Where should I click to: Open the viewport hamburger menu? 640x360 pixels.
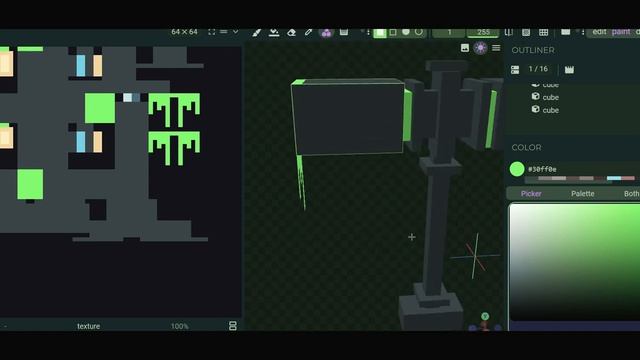496,48
